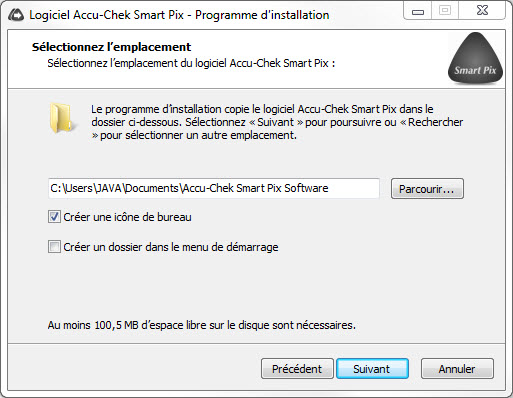Click the window title bar text
The width and height of the screenshot is (513, 398).
[179, 15]
